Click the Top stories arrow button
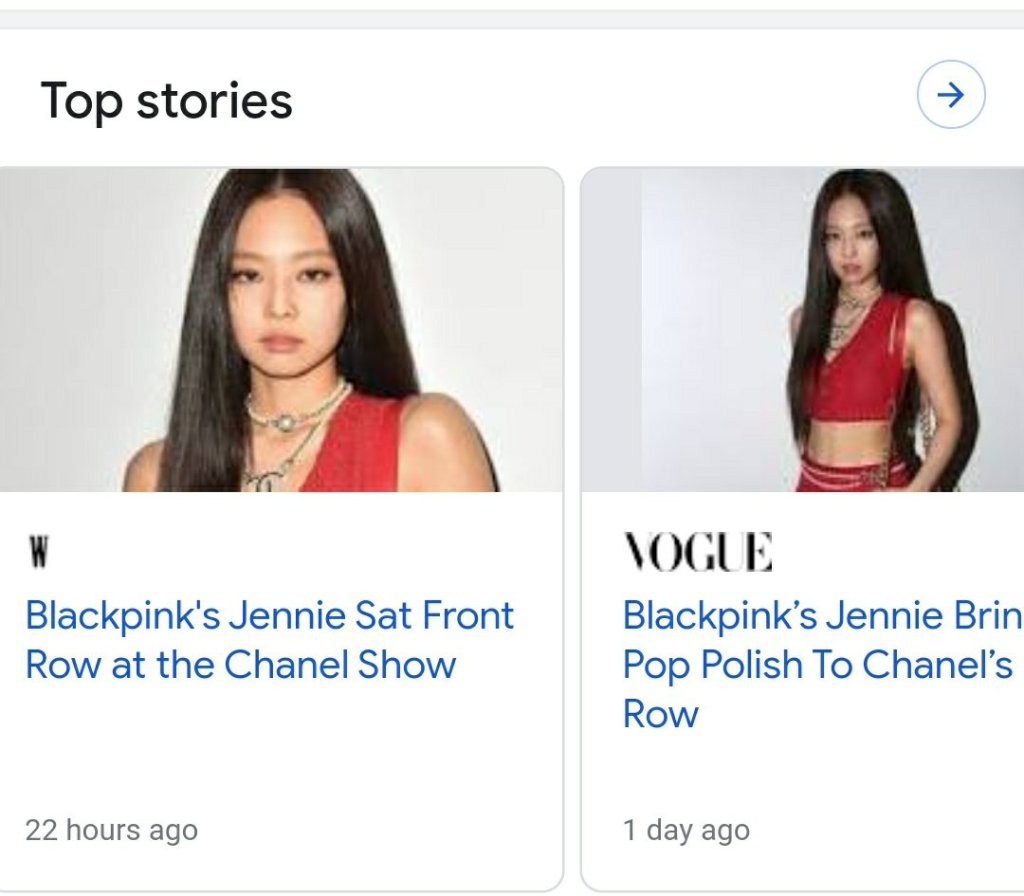Screen dimensions: 1024x896 (x=951, y=95)
